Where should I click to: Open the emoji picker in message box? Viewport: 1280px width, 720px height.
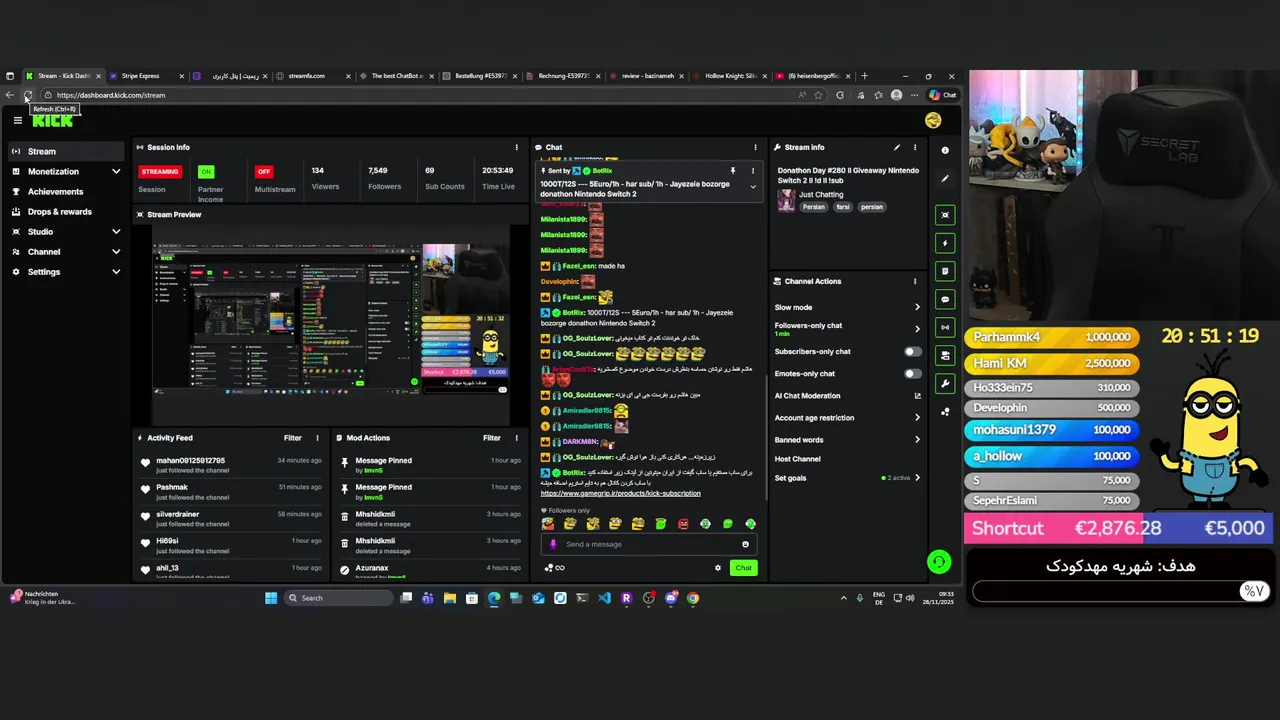[x=745, y=544]
